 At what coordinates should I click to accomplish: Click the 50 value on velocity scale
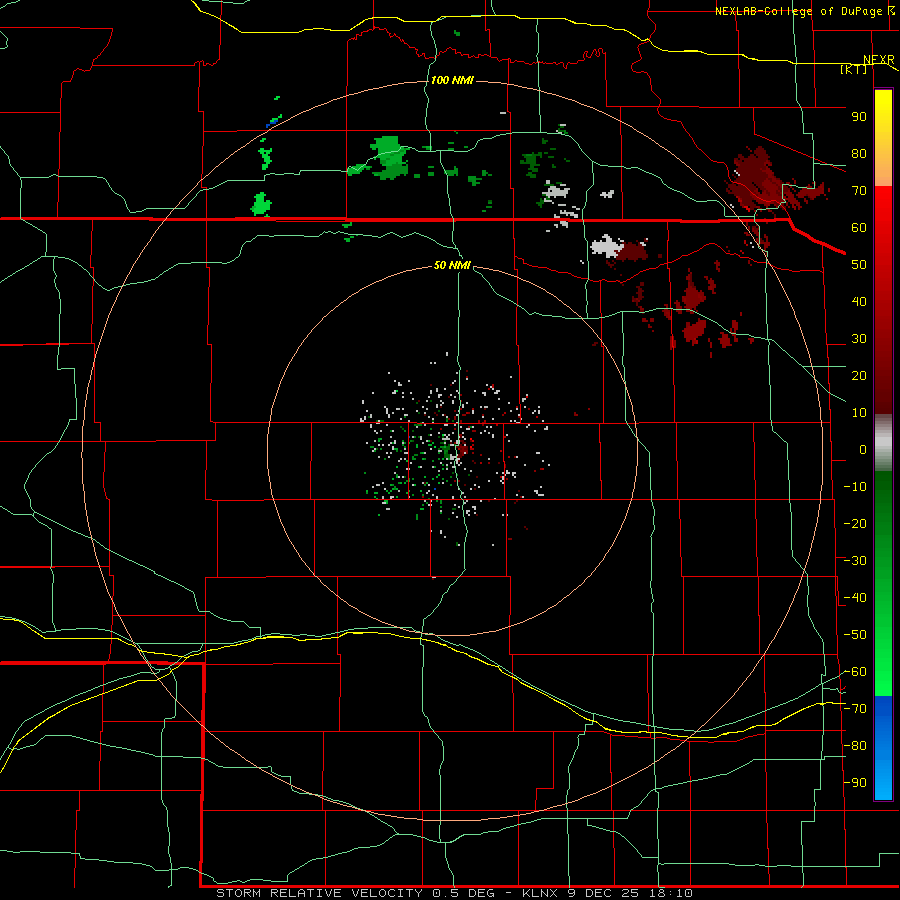click(859, 265)
